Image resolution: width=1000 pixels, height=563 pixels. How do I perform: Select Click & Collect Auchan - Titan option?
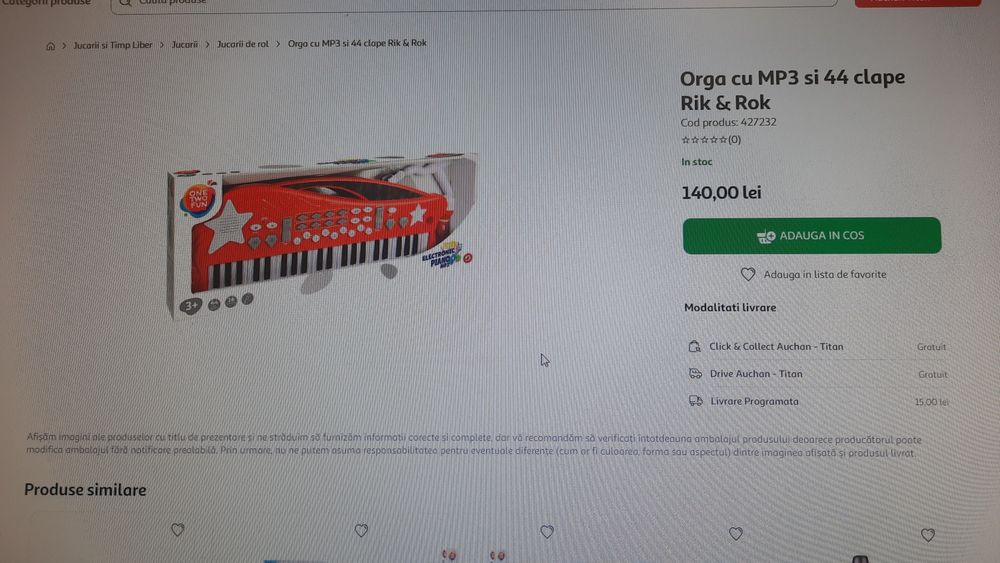817,347
